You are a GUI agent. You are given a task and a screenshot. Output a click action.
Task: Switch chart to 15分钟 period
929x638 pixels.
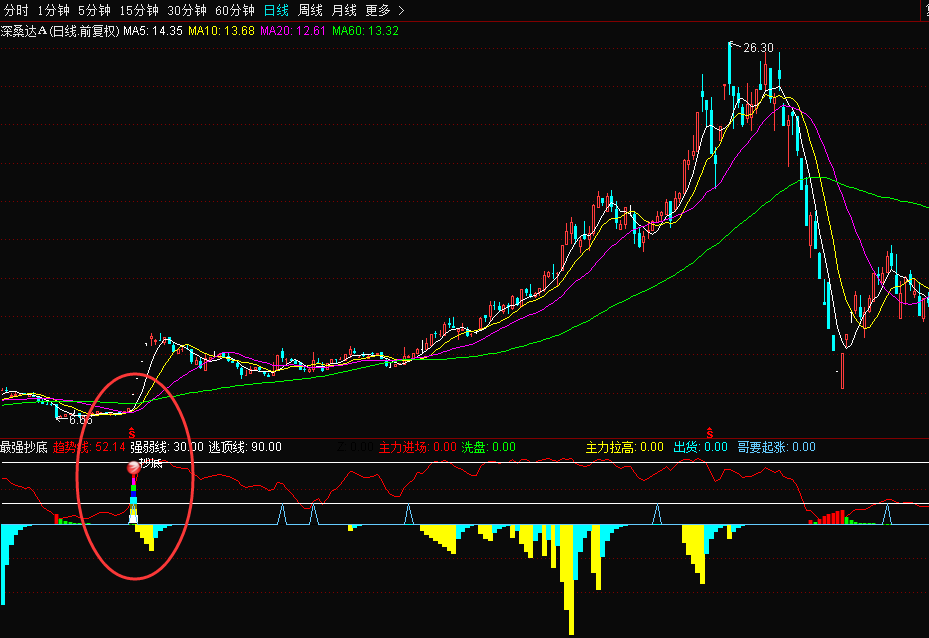pos(138,11)
